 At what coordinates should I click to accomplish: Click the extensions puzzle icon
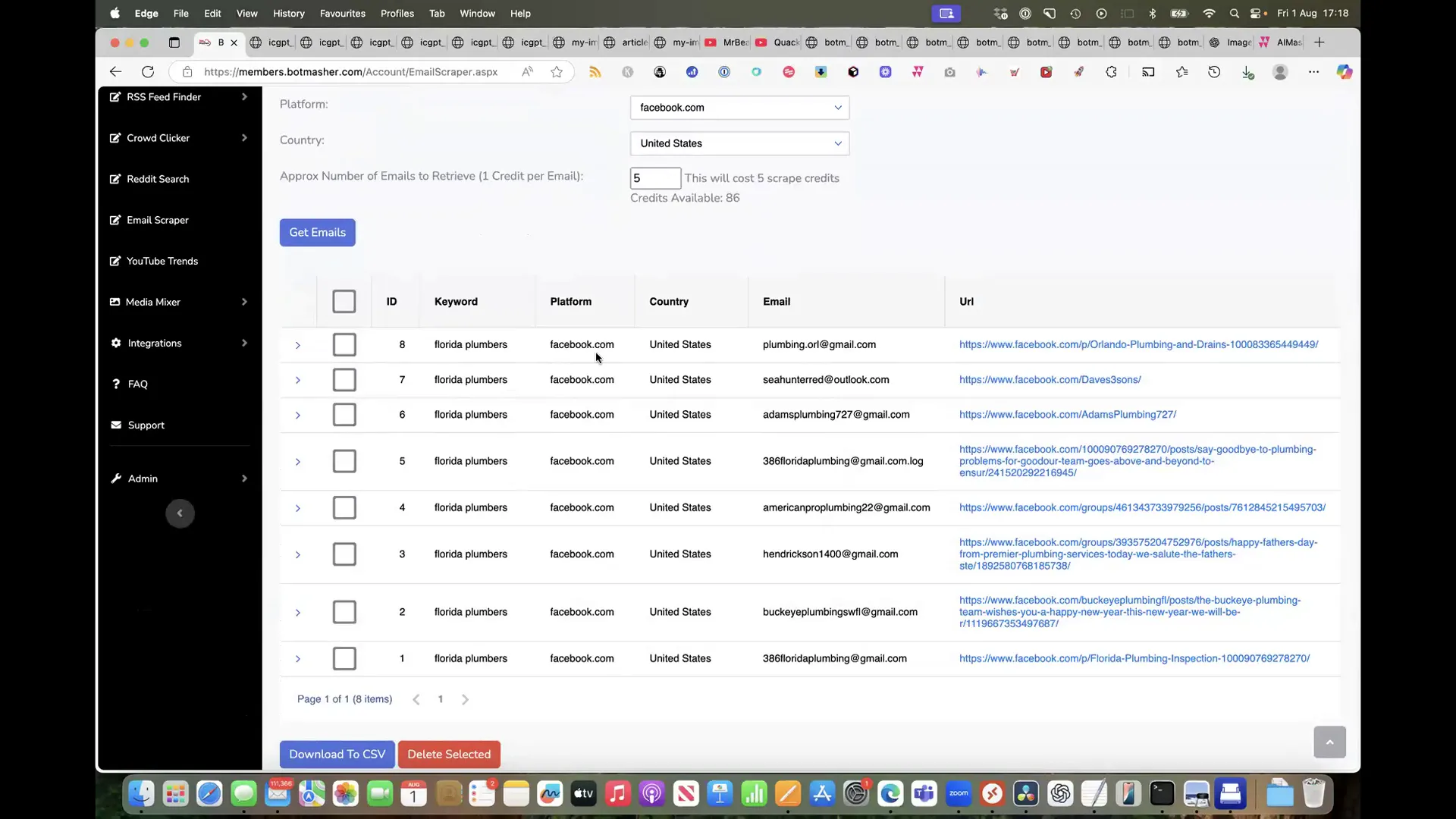[x=1111, y=72]
